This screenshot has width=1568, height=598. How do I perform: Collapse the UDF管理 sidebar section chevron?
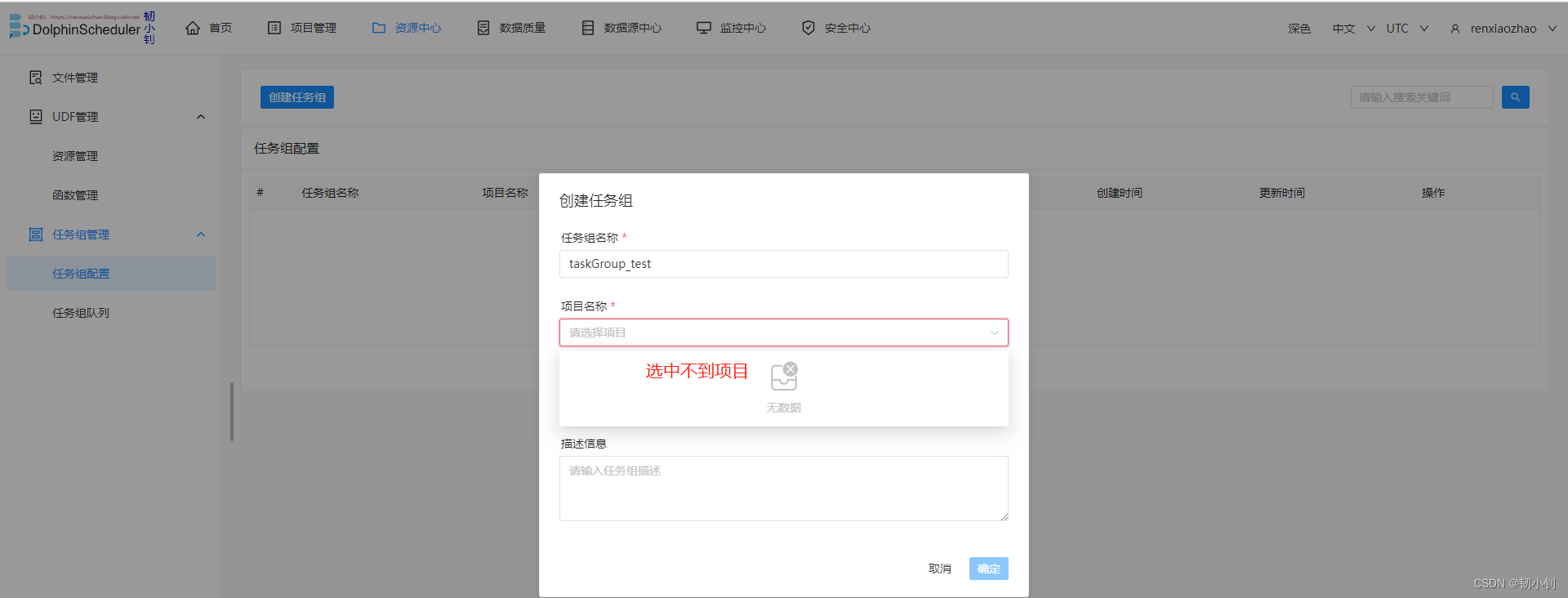201,117
